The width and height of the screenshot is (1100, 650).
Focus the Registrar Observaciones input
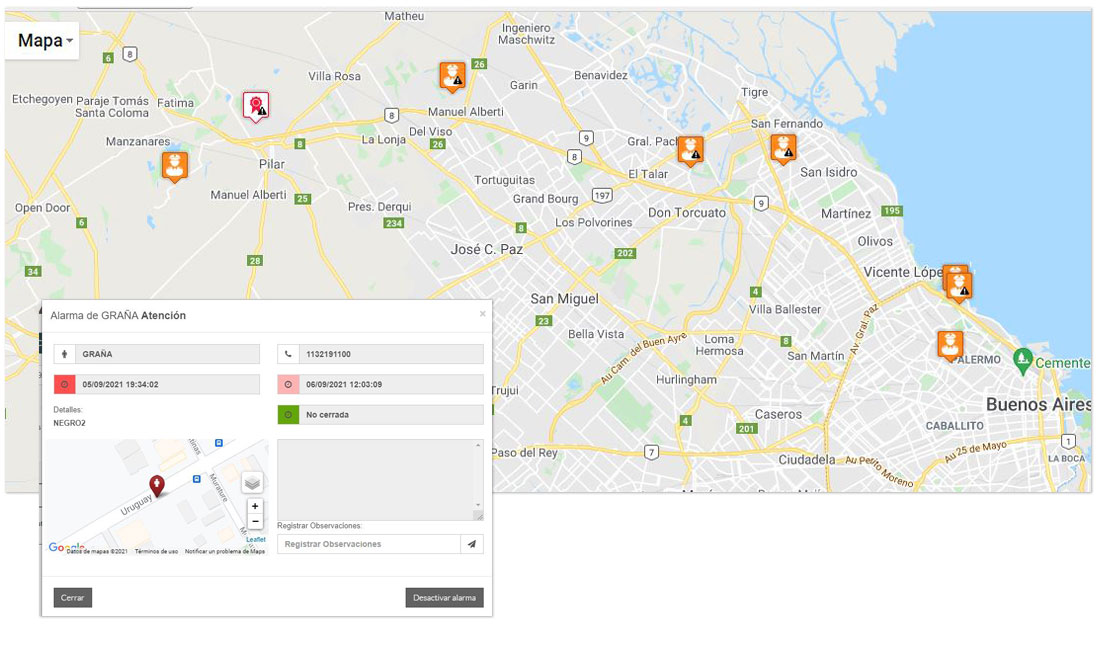click(x=369, y=544)
